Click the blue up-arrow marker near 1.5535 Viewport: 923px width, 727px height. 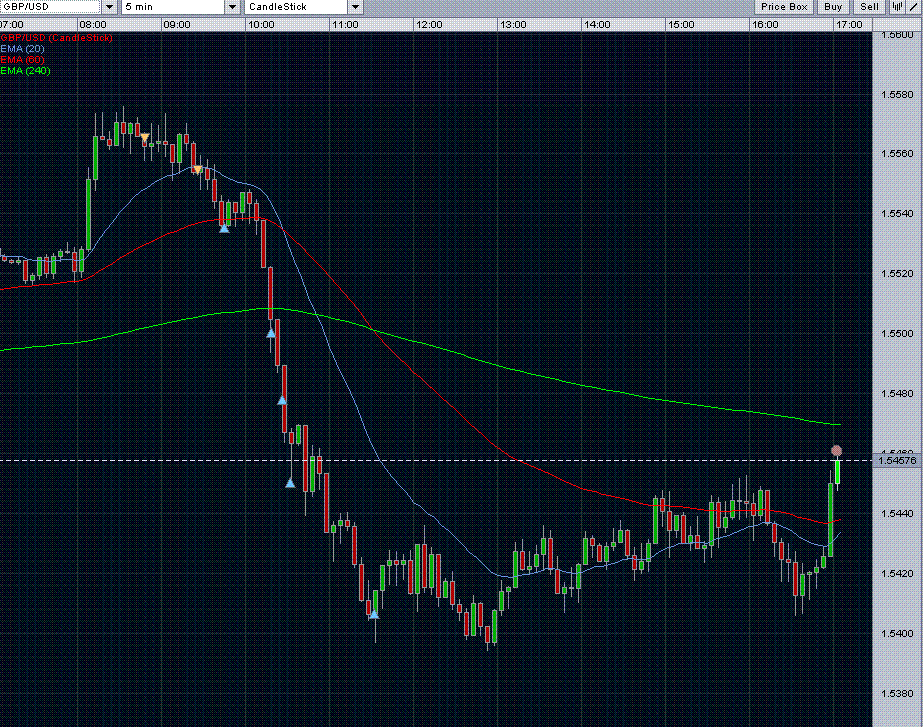tap(224, 228)
